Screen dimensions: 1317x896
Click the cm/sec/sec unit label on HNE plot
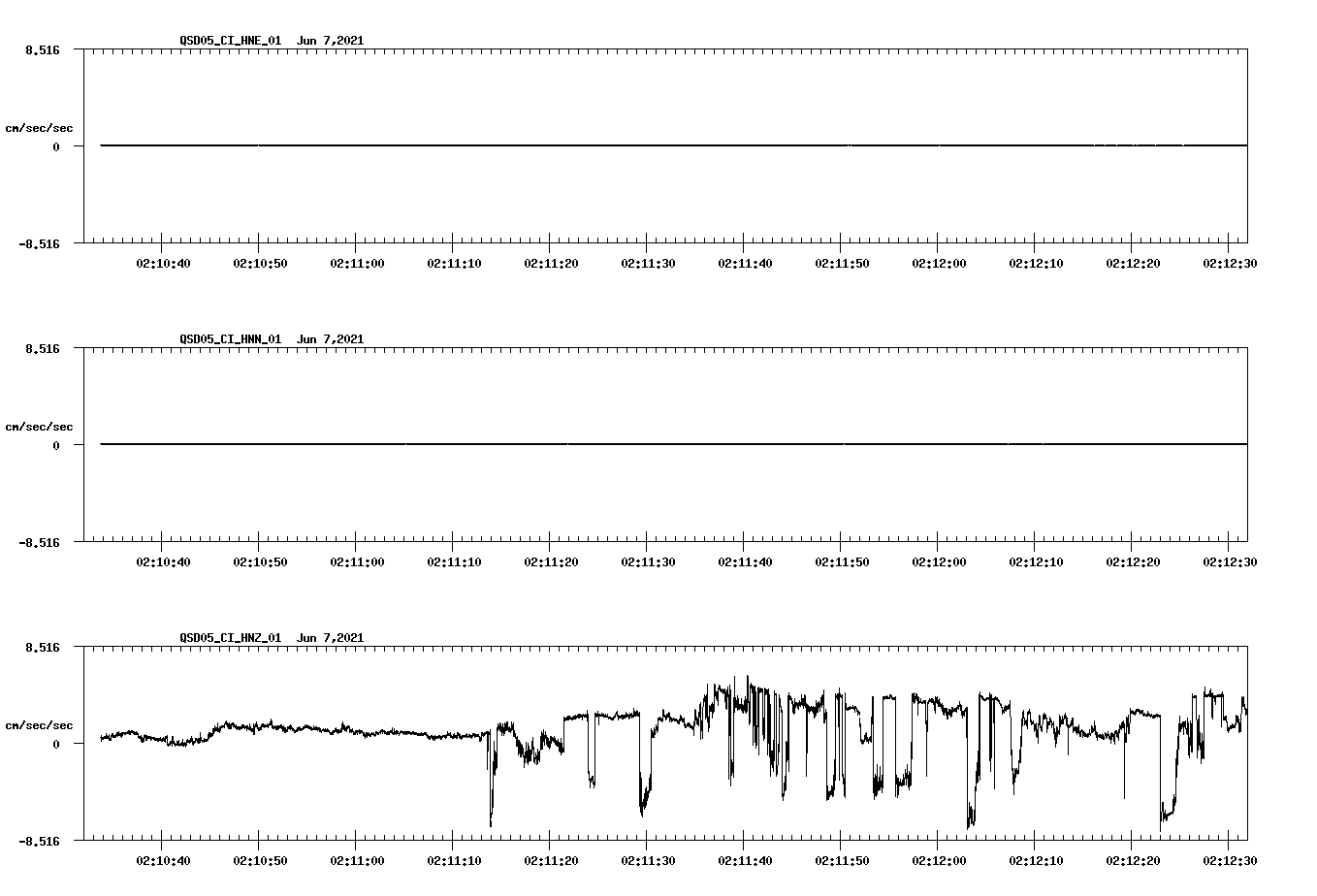(x=39, y=128)
